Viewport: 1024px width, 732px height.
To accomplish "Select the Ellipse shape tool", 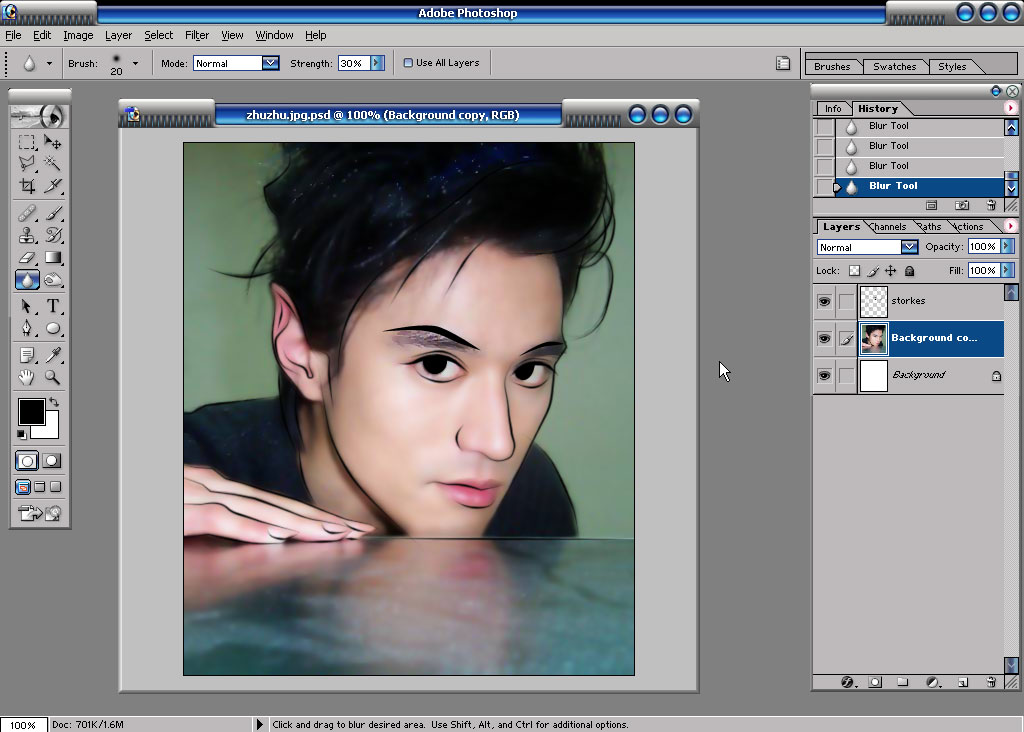I will coord(52,328).
